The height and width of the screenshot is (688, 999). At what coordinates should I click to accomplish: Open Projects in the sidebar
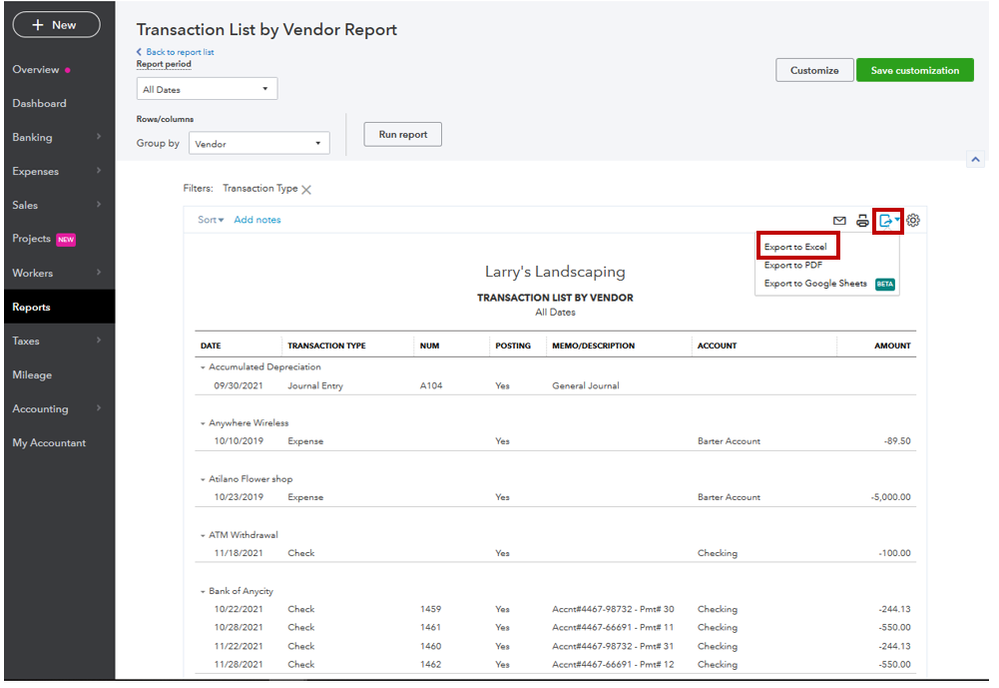pyautogui.click(x=31, y=238)
